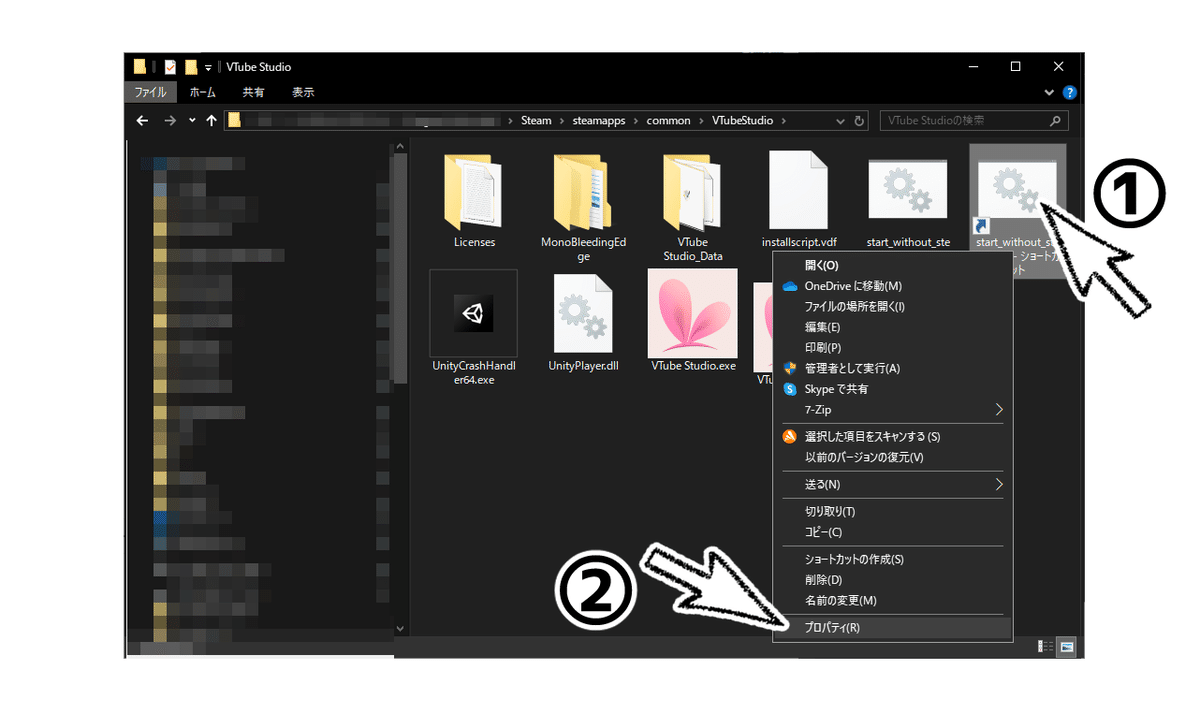Choose プロパティ(R) in context menu
The height and width of the screenshot is (711, 1200).
pyautogui.click(x=892, y=628)
